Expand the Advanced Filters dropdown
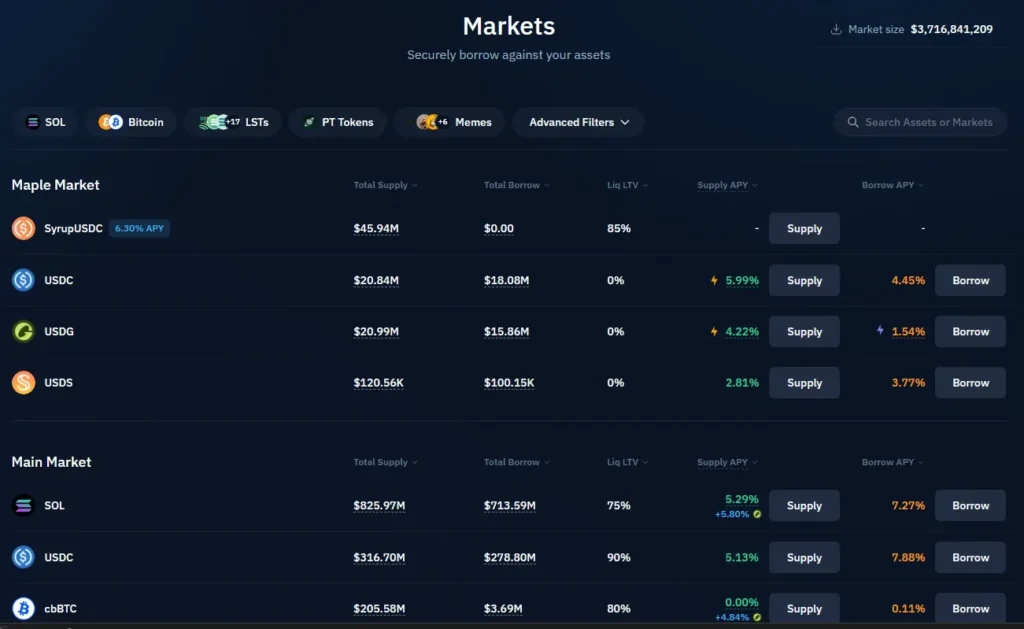The image size is (1024, 629). (x=579, y=122)
